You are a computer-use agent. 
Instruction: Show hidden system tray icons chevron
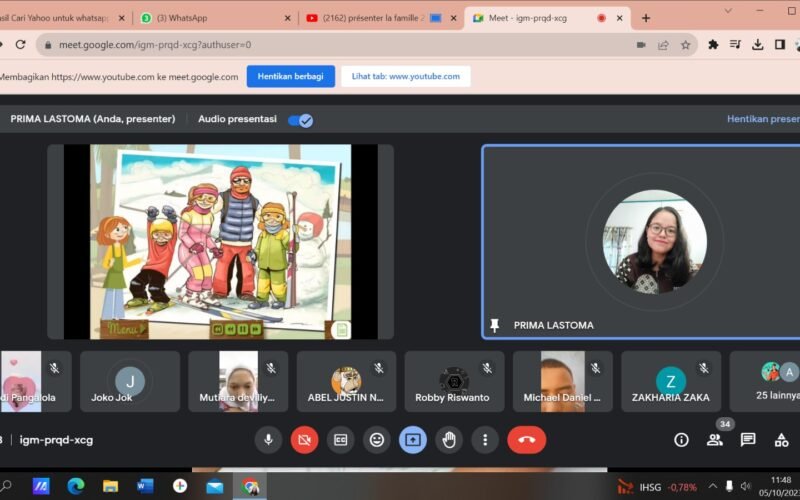pyautogui.click(x=713, y=487)
